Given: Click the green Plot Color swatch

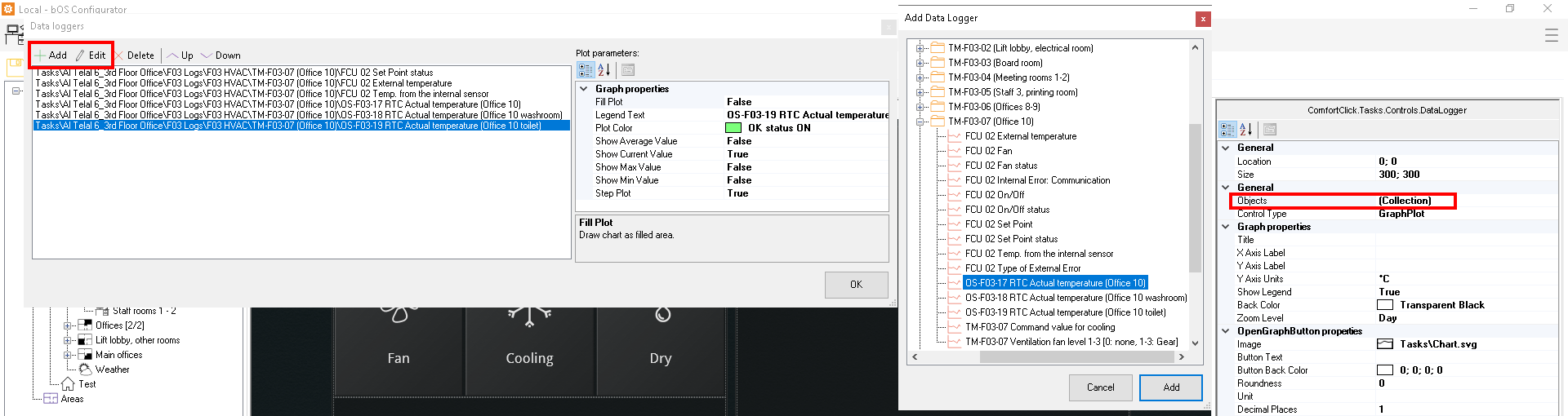Looking at the screenshot, I should tap(733, 128).
